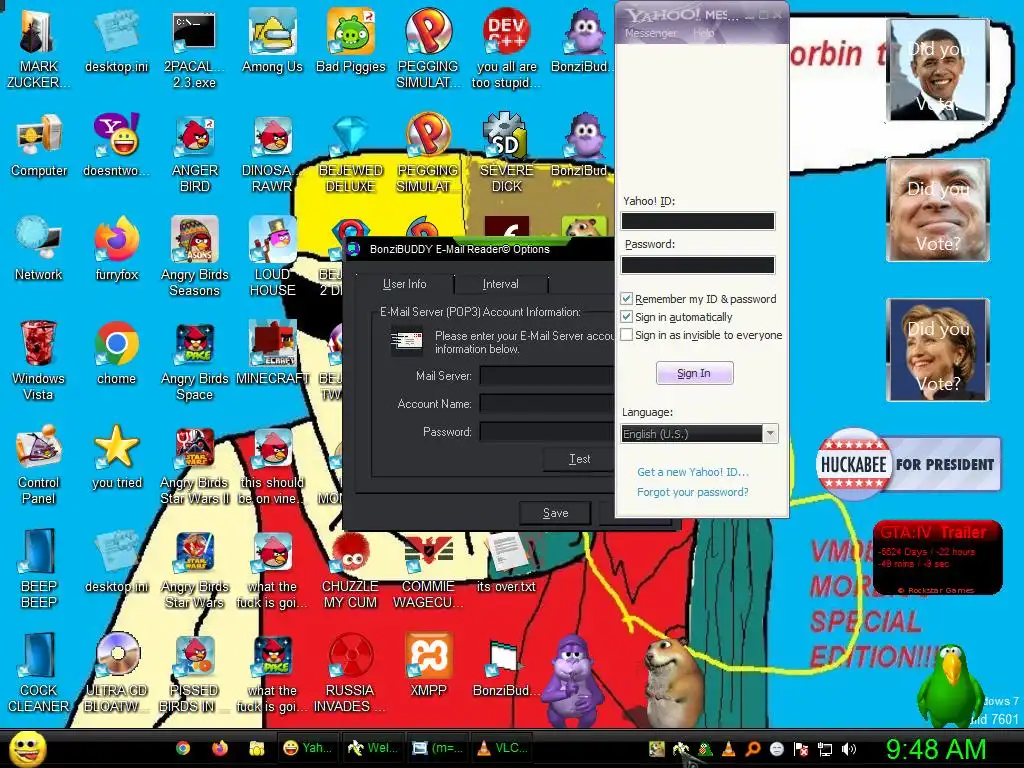This screenshot has height=768, width=1024.
Task: Focus the Yahoo Messenger Password field
Action: click(x=697, y=264)
